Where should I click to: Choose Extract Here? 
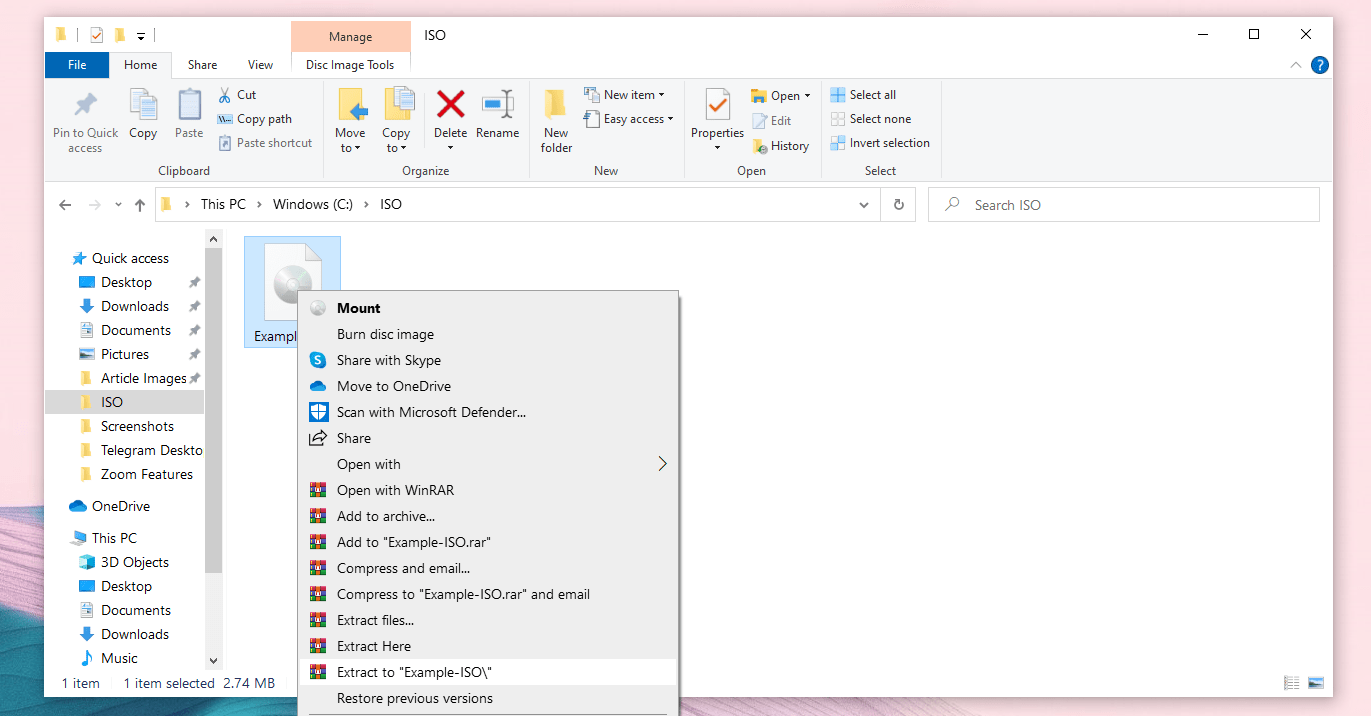[488, 646]
